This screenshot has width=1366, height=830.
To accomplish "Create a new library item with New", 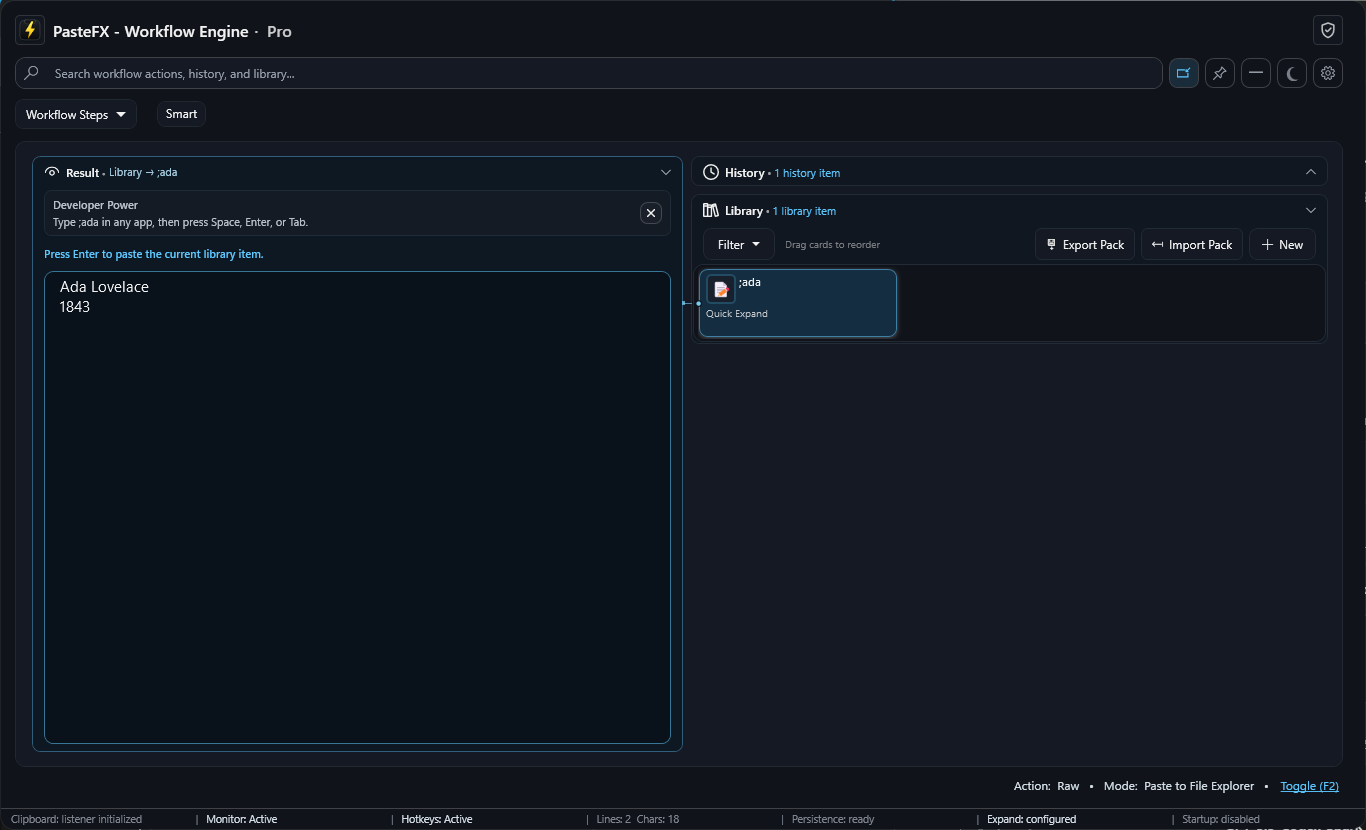I will [1283, 244].
